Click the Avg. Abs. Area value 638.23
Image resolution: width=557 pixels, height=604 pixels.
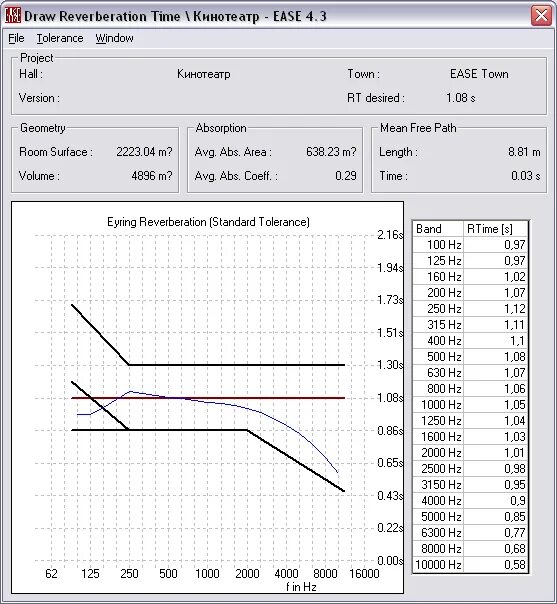coord(331,152)
